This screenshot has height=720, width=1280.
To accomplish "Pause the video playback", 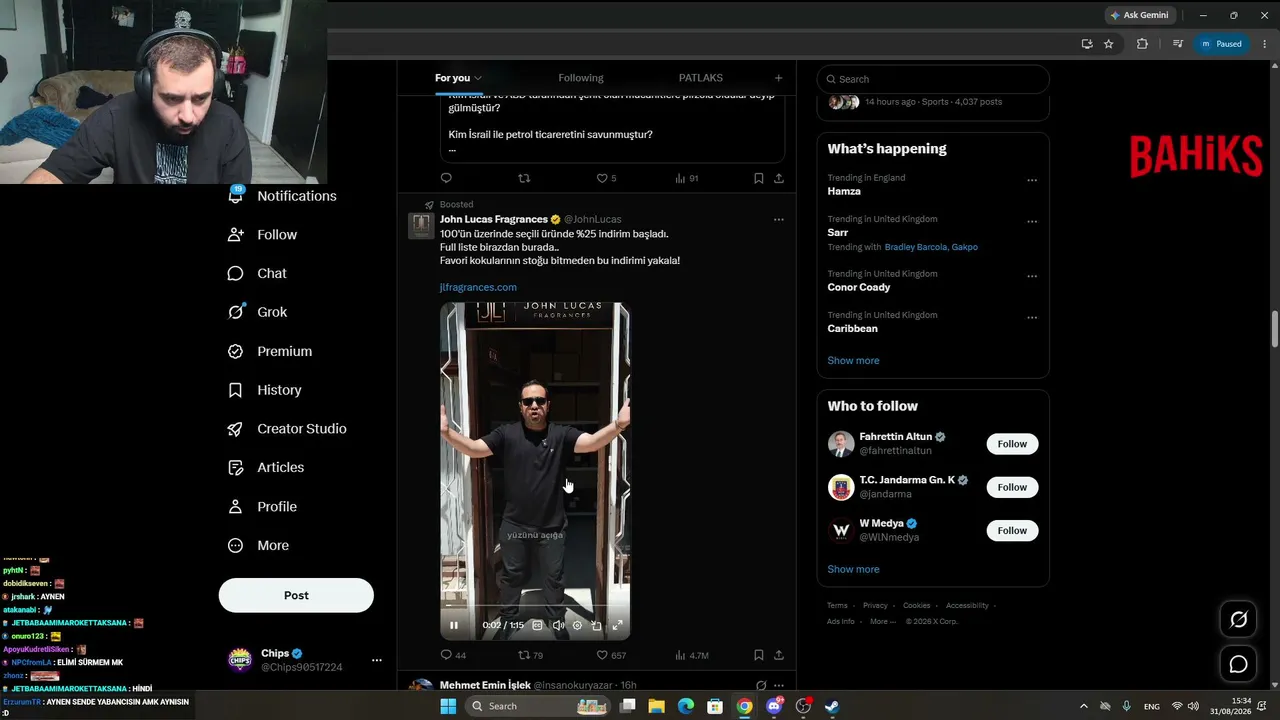I will click(x=454, y=625).
